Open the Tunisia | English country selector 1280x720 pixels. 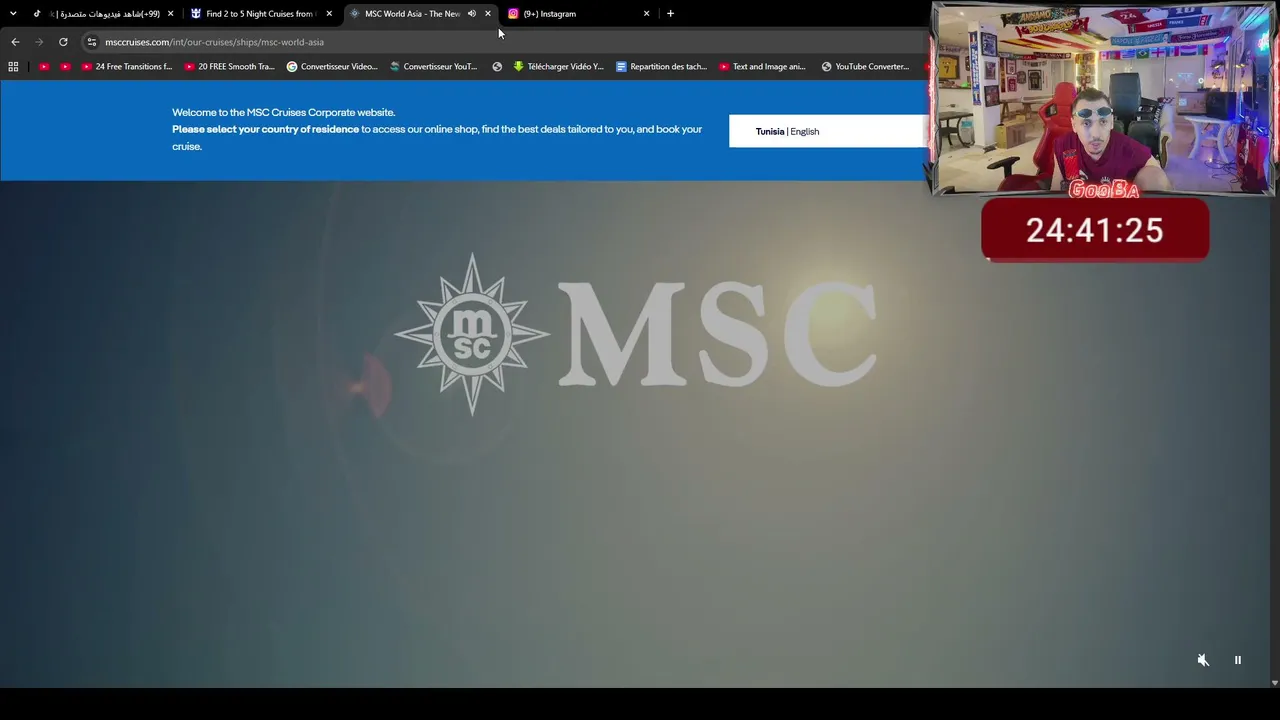tap(828, 131)
